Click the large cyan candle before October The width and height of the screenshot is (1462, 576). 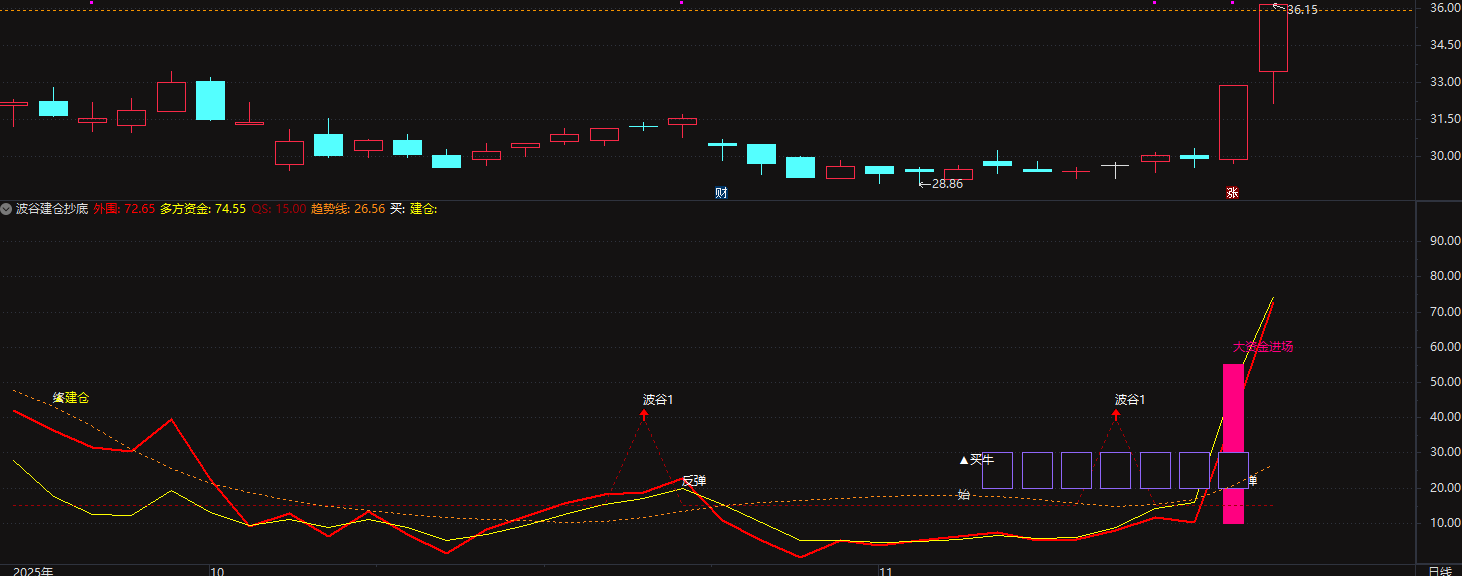(210, 100)
